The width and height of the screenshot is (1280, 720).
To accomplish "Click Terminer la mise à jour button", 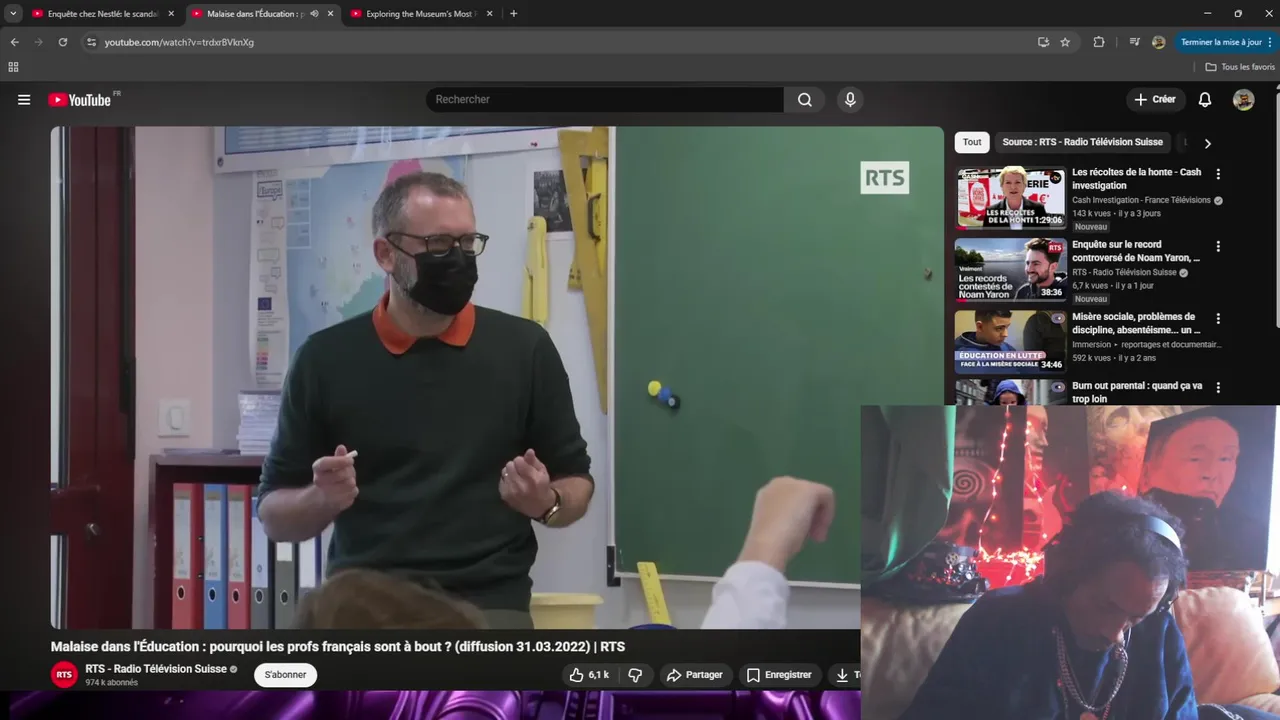I will coord(1225,42).
